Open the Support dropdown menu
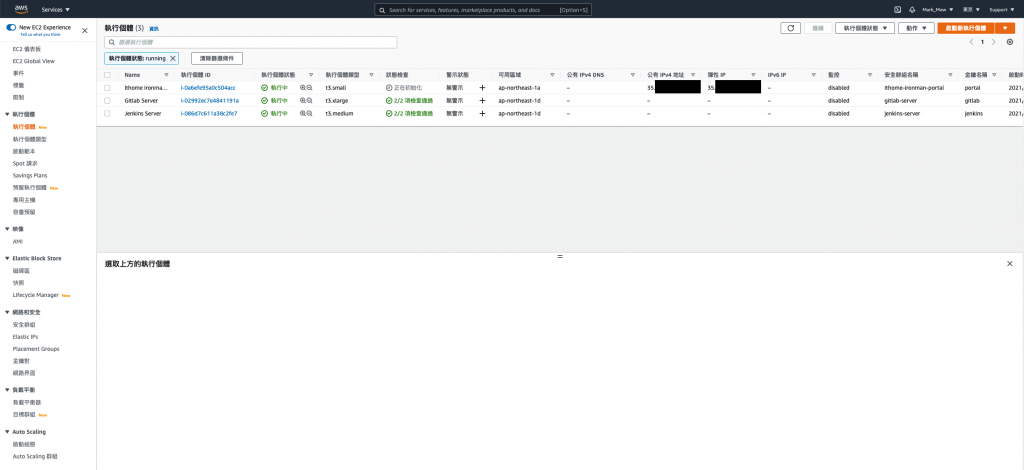This screenshot has height=470, width=1024. [x=1002, y=10]
